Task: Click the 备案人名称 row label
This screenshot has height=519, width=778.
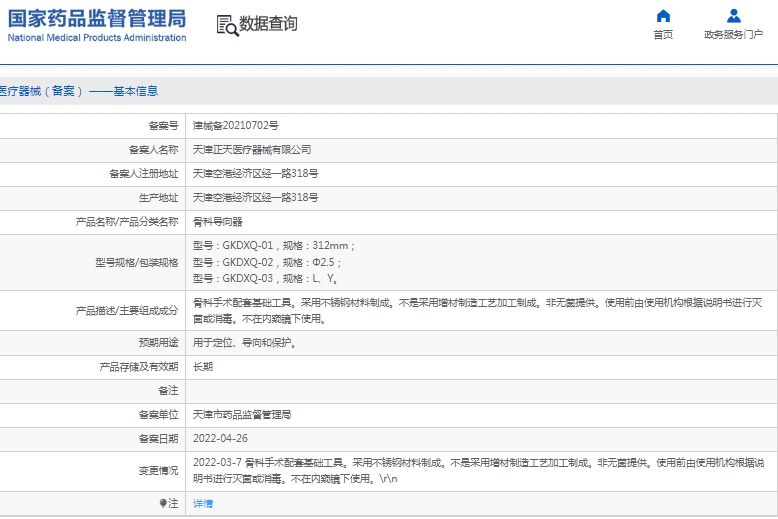Action: (153, 149)
